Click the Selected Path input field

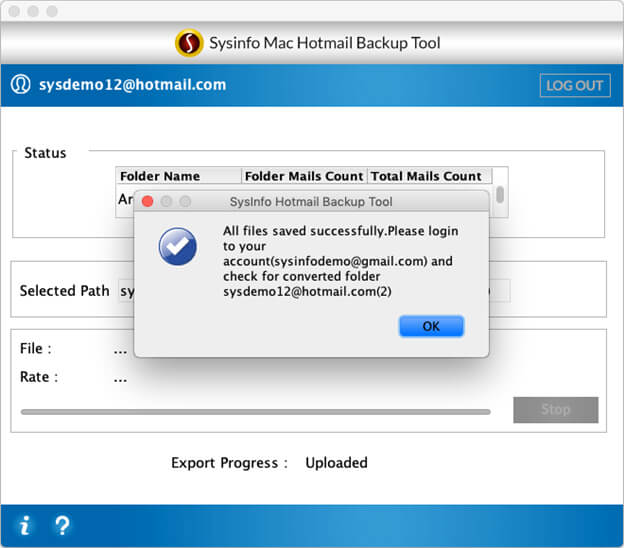point(314,291)
